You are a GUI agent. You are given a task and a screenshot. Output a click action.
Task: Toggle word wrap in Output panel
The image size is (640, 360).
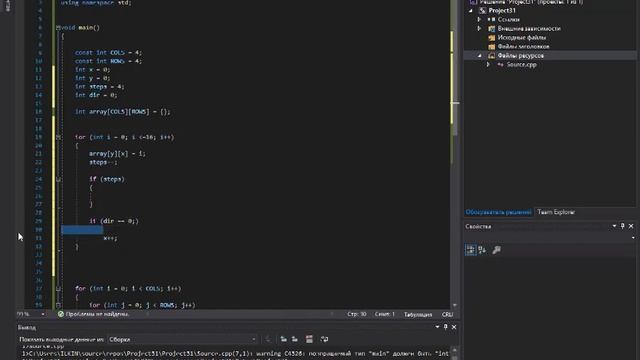(x=324, y=339)
